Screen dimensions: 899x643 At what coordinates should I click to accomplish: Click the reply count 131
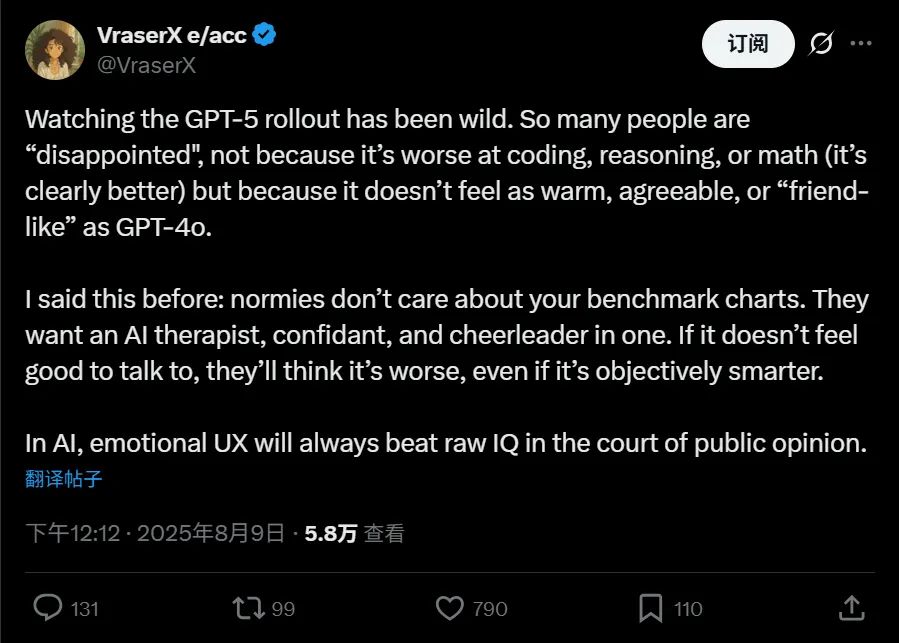click(x=85, y=608)
